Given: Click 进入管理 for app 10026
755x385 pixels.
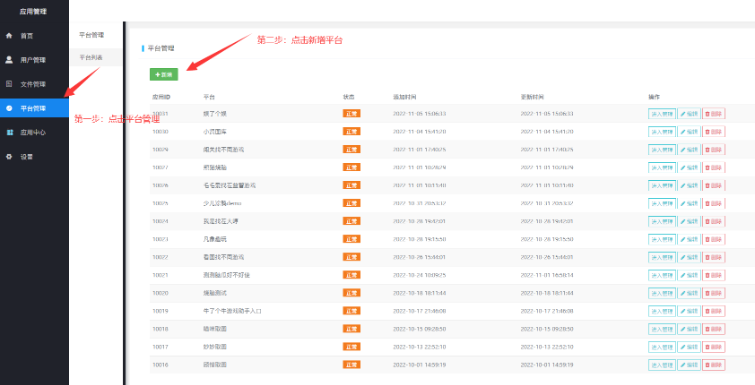Looking at the screenshot, I should click(x=662, y=185).
